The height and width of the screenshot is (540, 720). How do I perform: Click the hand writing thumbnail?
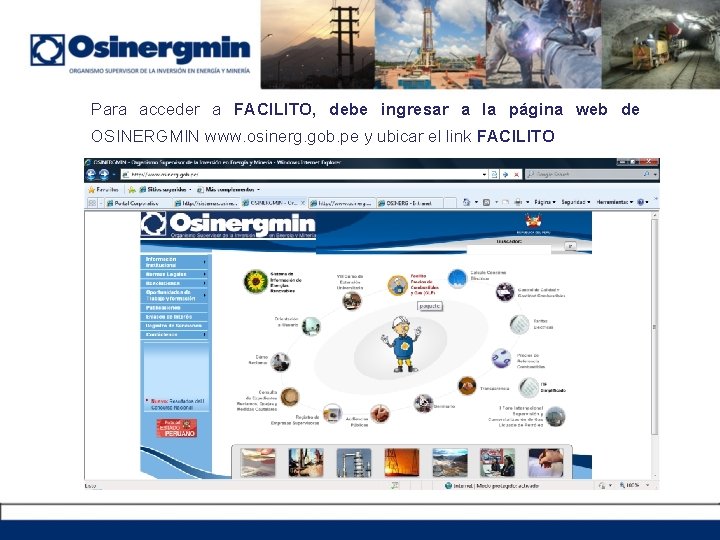pyautogui.click(x=546, y=462)
